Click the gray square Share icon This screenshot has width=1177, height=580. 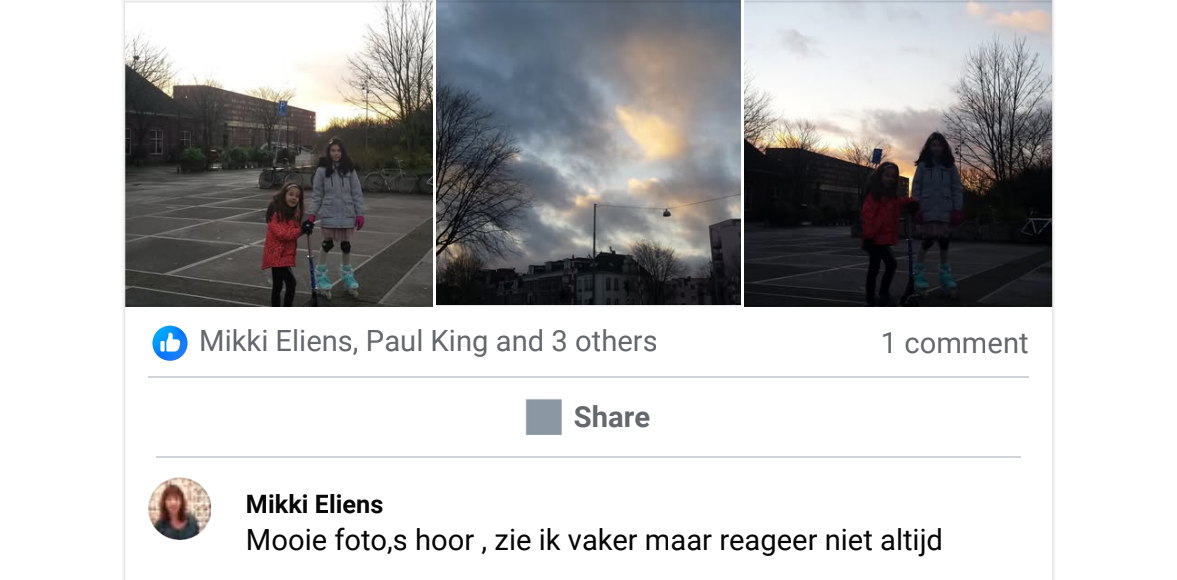[543, 417]
